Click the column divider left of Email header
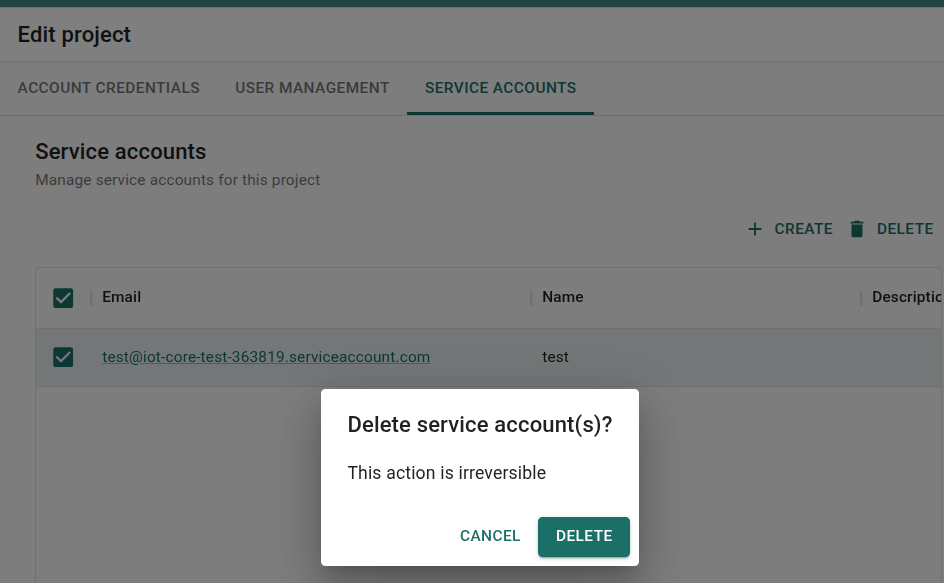This screenshot has width=944, height=583. coord(91,298)
